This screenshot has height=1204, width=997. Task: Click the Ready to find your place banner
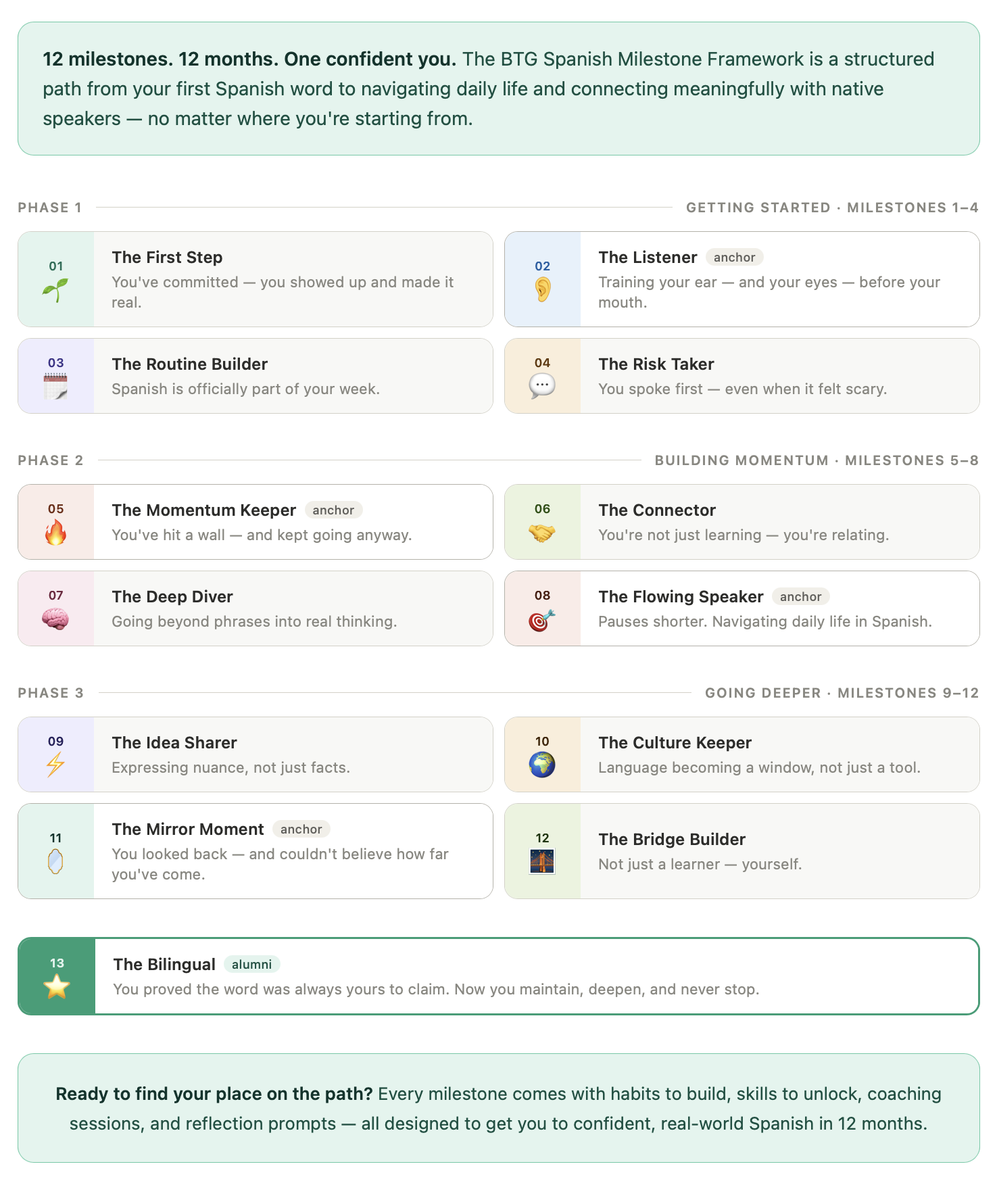click(x=499, y=1108)
